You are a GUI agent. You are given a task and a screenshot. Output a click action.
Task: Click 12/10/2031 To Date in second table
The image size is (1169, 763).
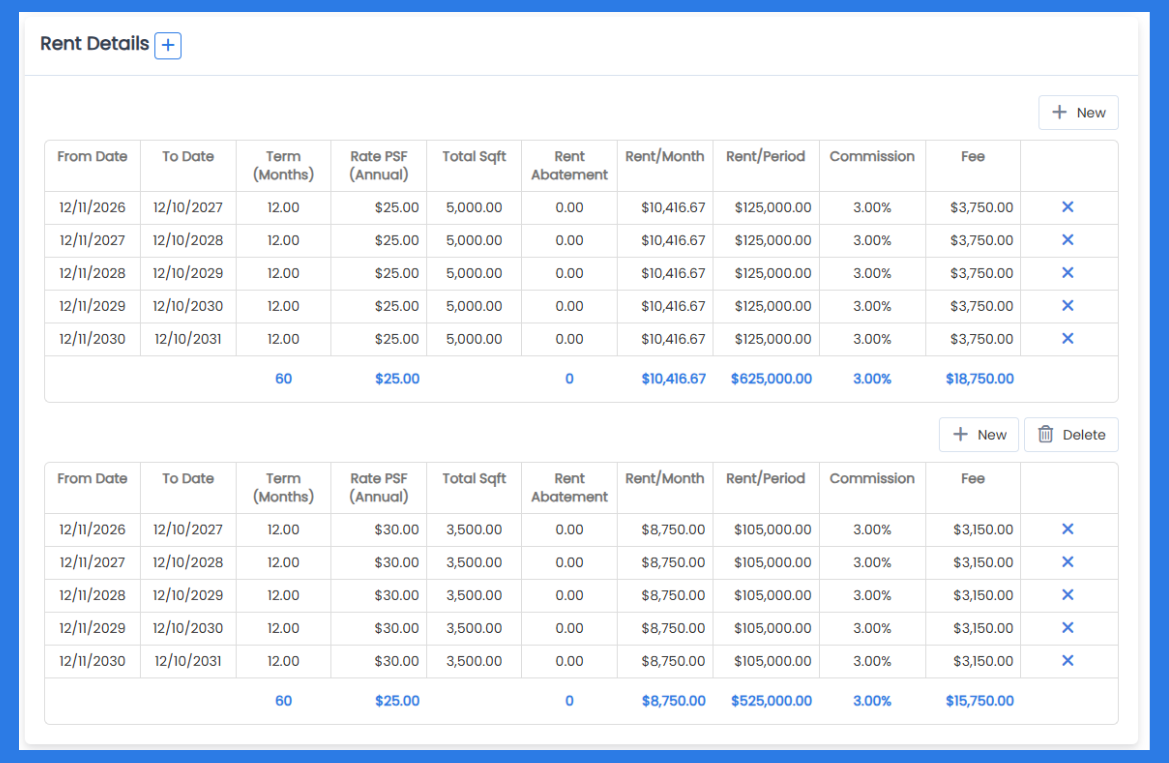coord(188,661)
